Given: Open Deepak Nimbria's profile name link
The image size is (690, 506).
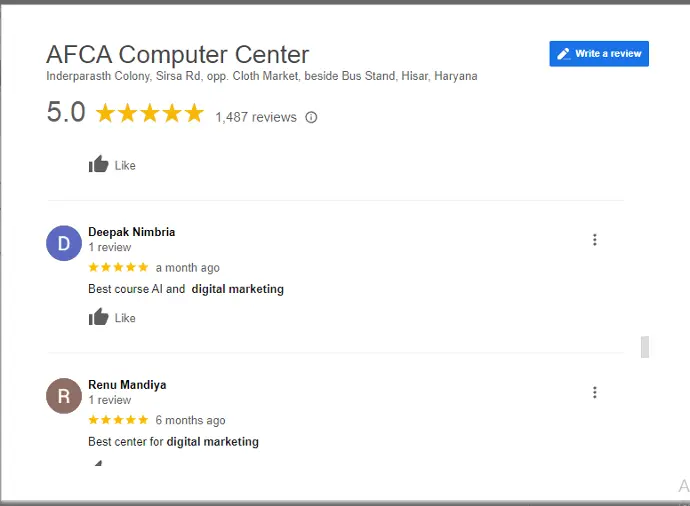Looking at the screenshot, I should coord(132,232).
